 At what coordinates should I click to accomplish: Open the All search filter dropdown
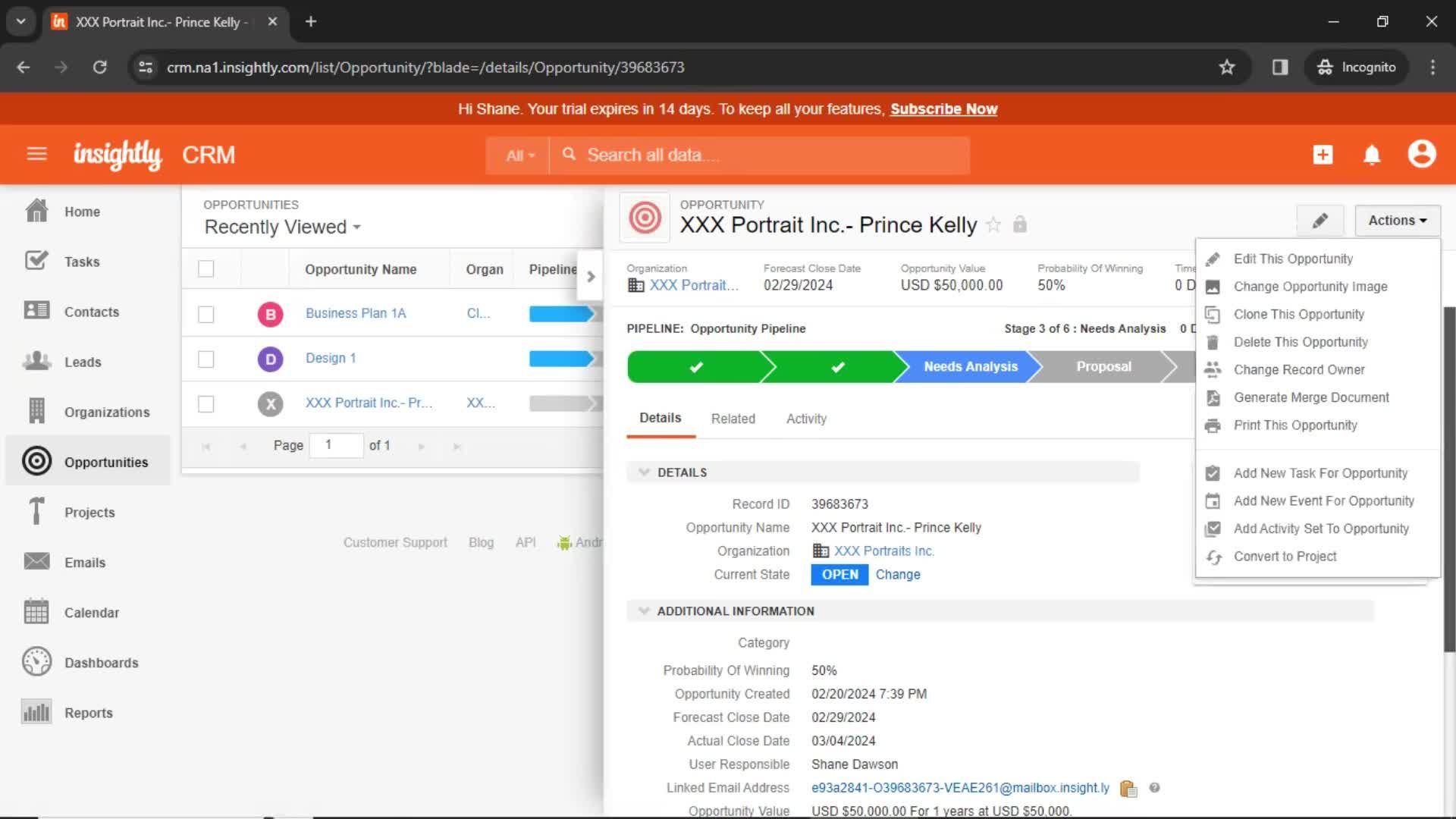(519, 155)
